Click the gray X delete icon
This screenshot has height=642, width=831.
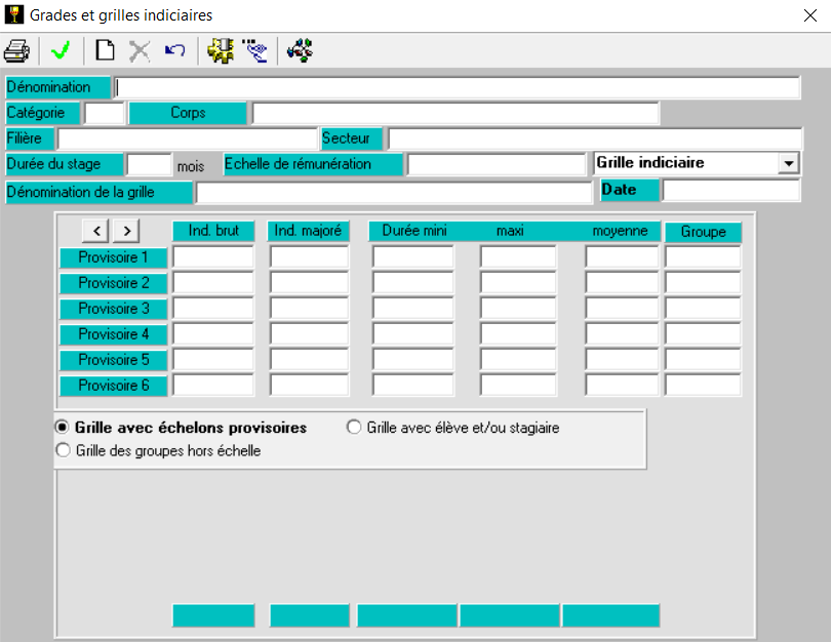coord(140,50)
